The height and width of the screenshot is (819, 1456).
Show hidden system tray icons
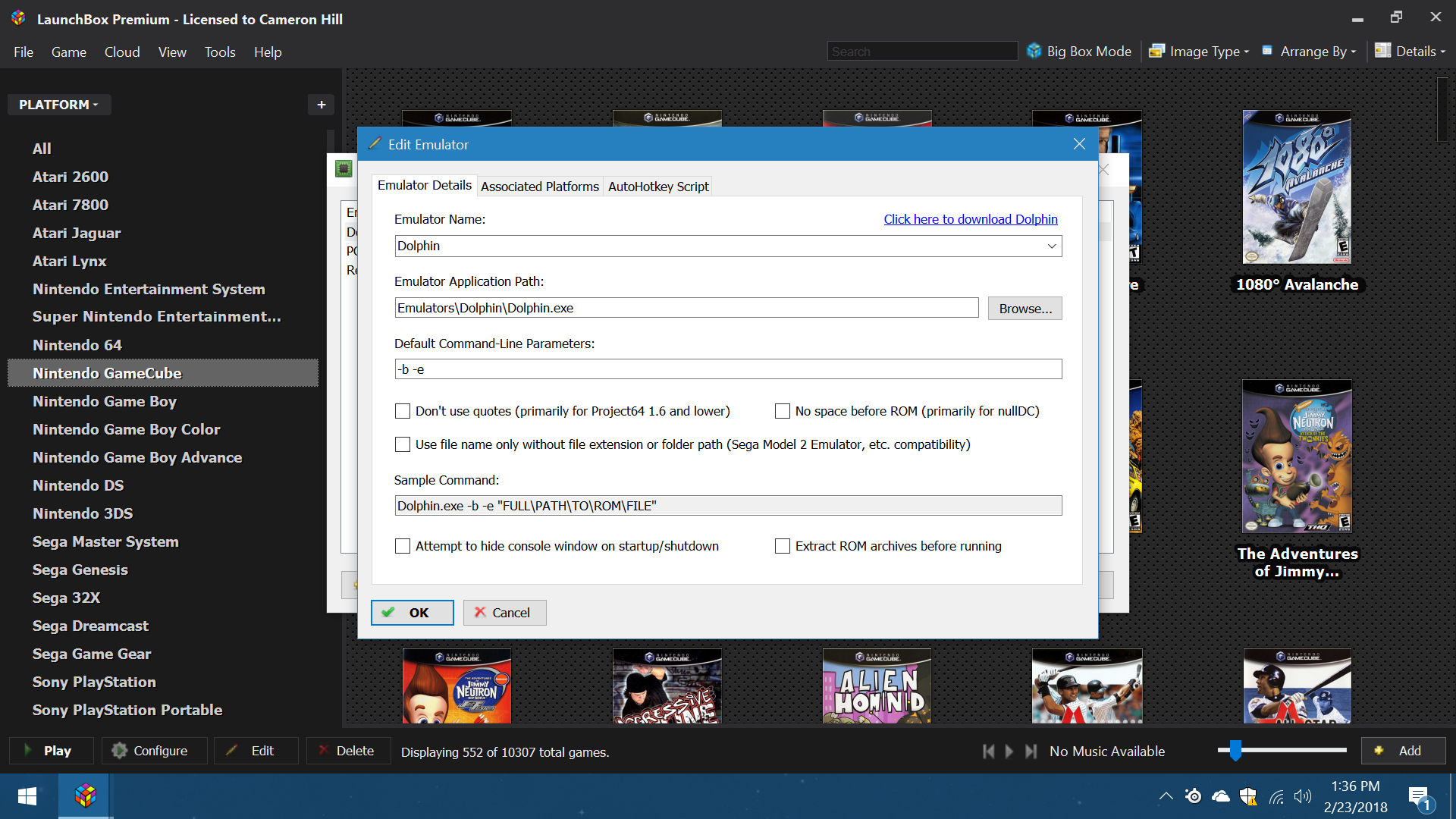1166,796
